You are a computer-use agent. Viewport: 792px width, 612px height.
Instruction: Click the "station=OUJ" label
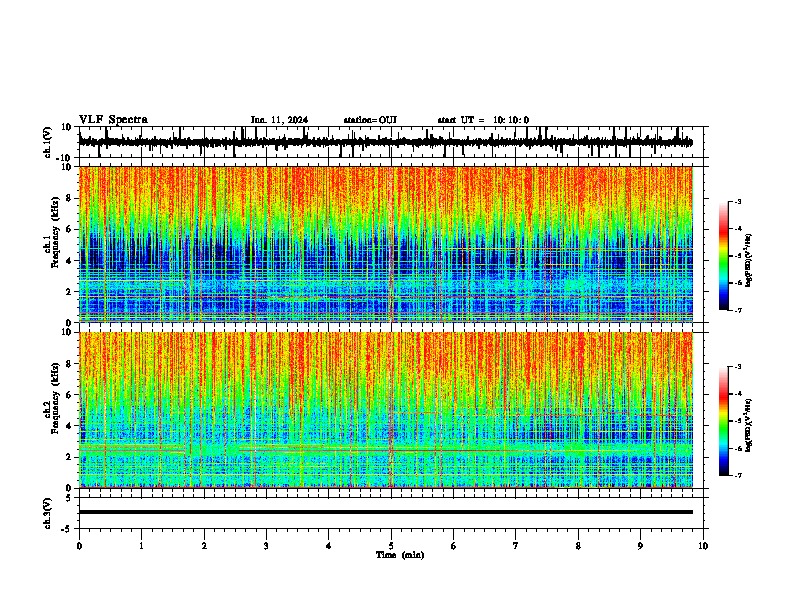pyautogui.click(x=370, y=120)
